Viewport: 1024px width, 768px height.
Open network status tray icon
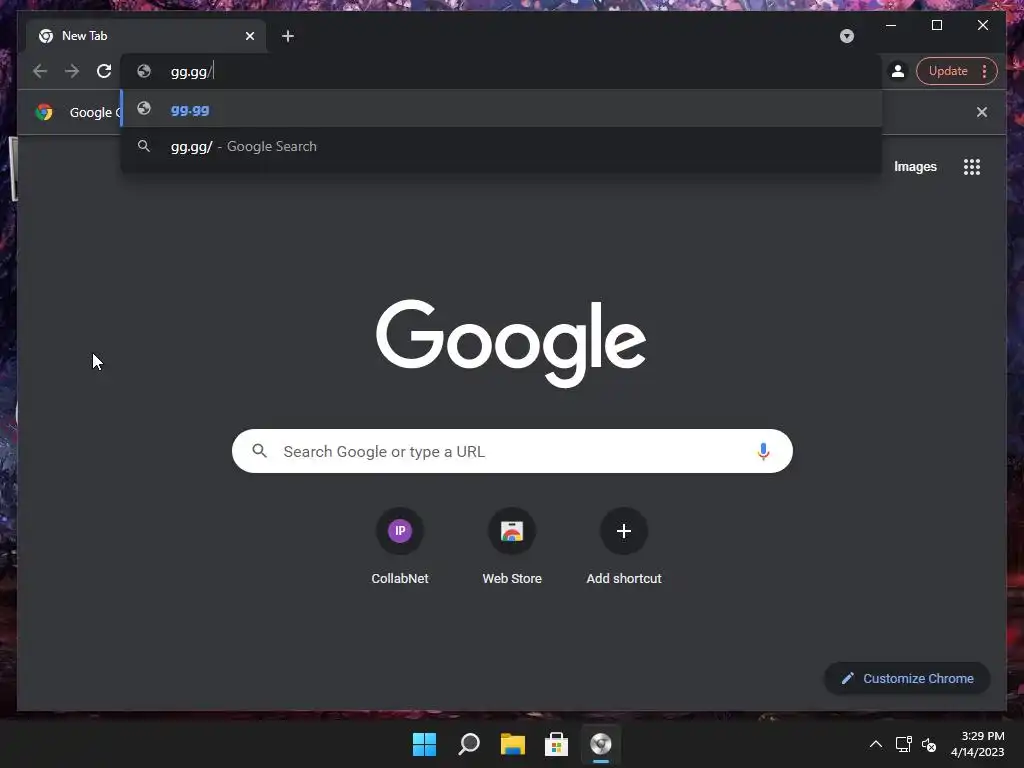click(x=903, y=744)
